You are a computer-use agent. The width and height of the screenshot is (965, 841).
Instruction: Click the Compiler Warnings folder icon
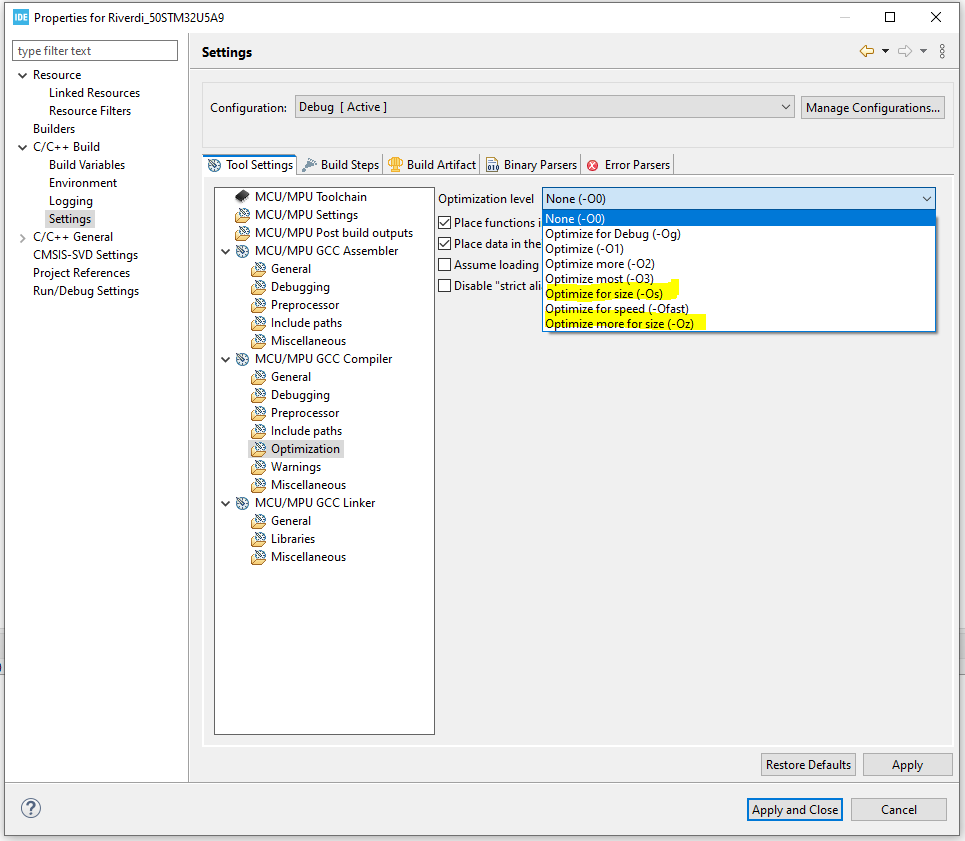(x=258, y=466)
